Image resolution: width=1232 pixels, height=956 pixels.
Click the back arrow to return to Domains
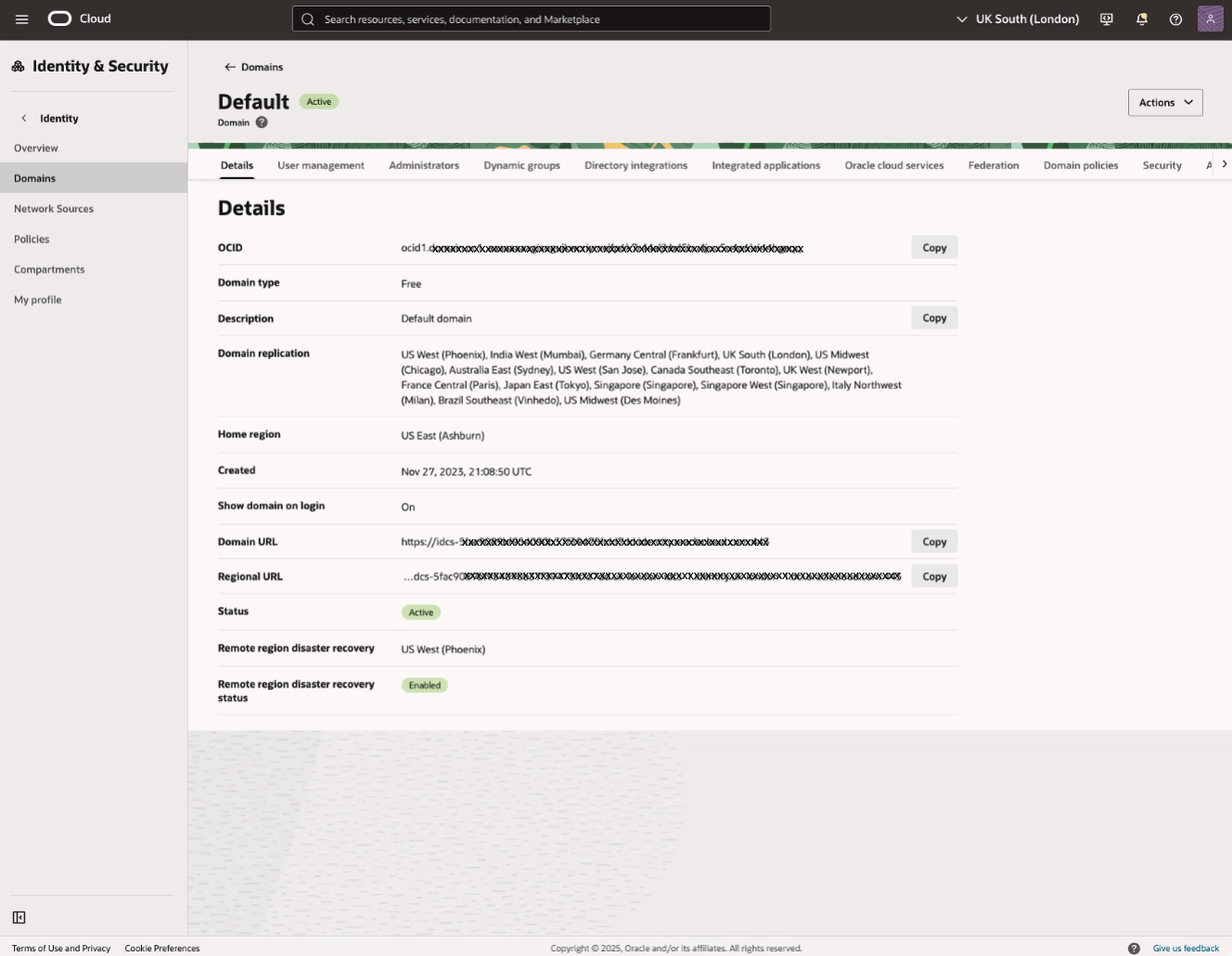tap(229, 66)
